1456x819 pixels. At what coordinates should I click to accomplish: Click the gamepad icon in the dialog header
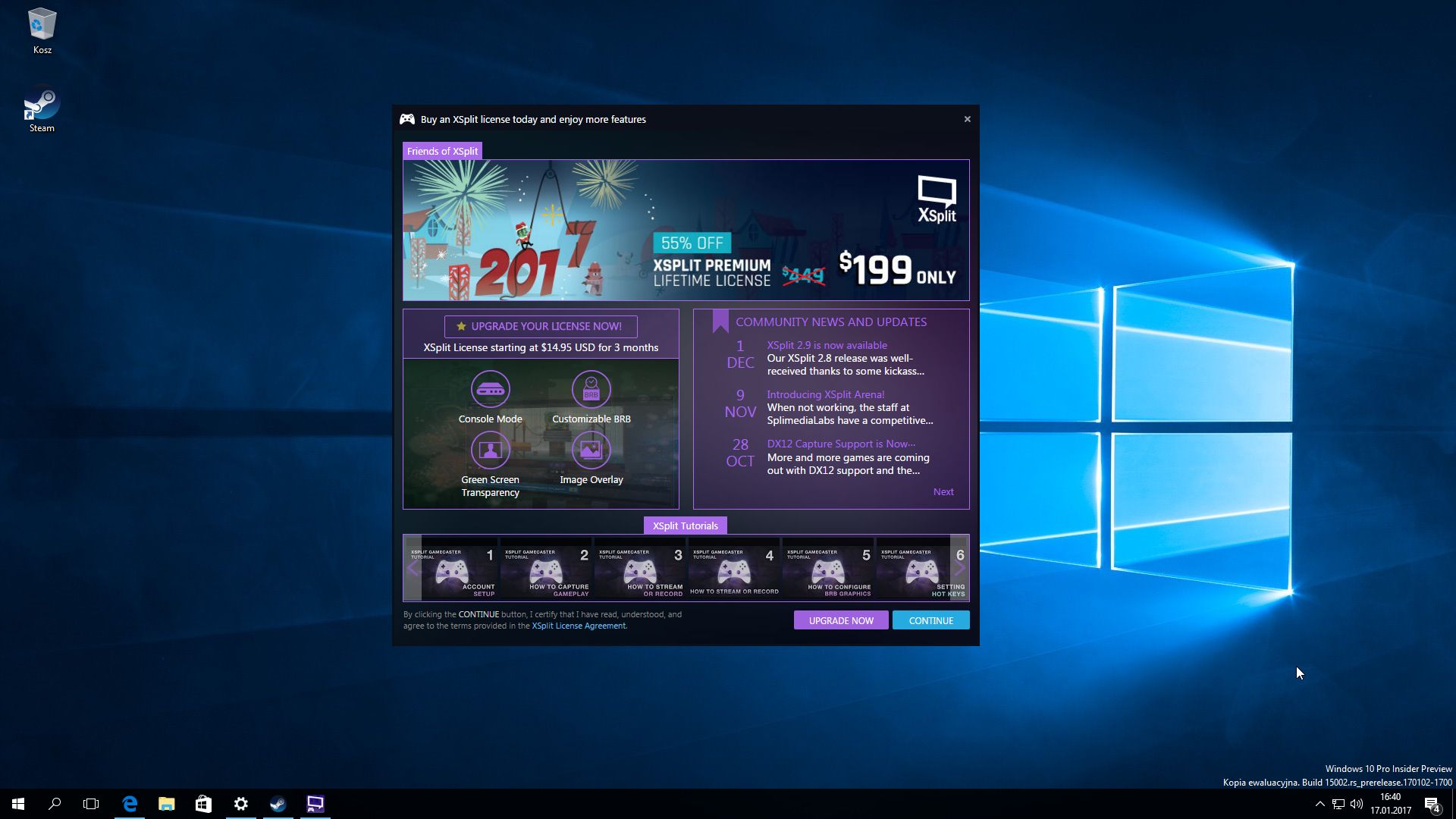point(407,119)
